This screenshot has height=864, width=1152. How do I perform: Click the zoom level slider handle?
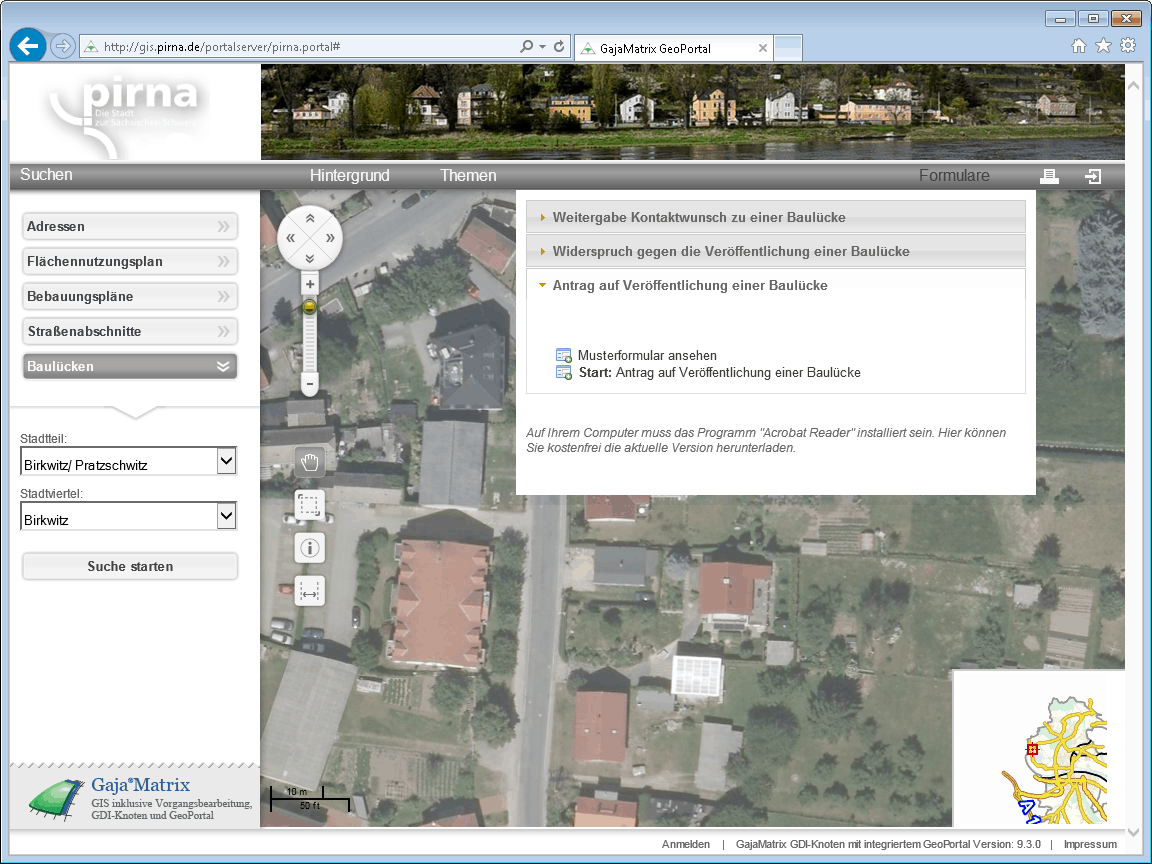(x=310, y=306)
